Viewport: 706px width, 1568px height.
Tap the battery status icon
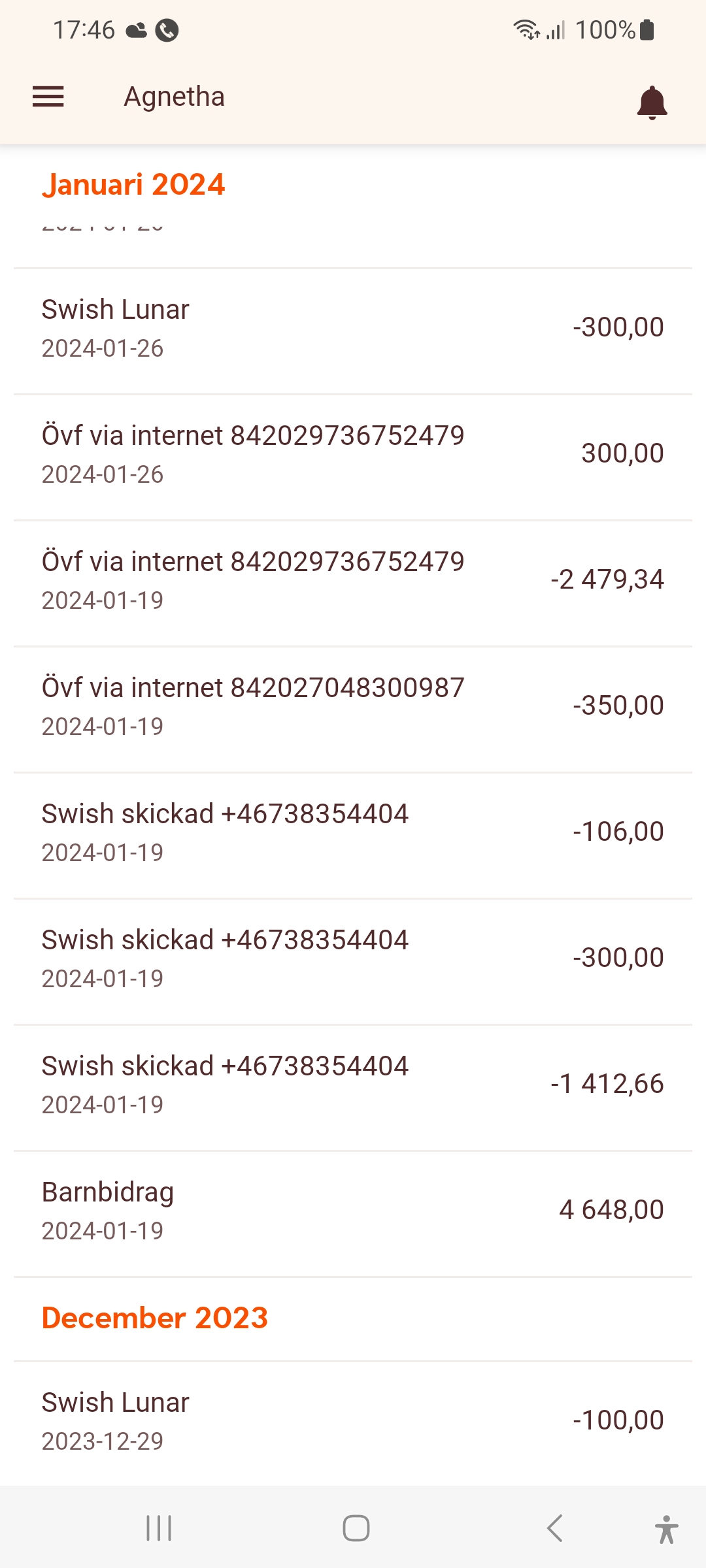tap(647, 30)
